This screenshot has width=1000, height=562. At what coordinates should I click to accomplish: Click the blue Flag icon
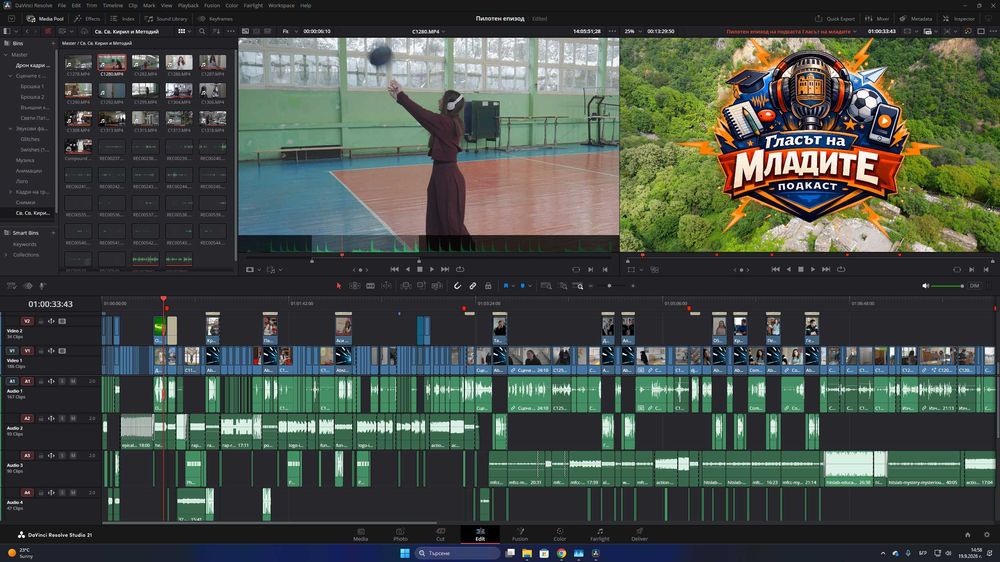506,286
